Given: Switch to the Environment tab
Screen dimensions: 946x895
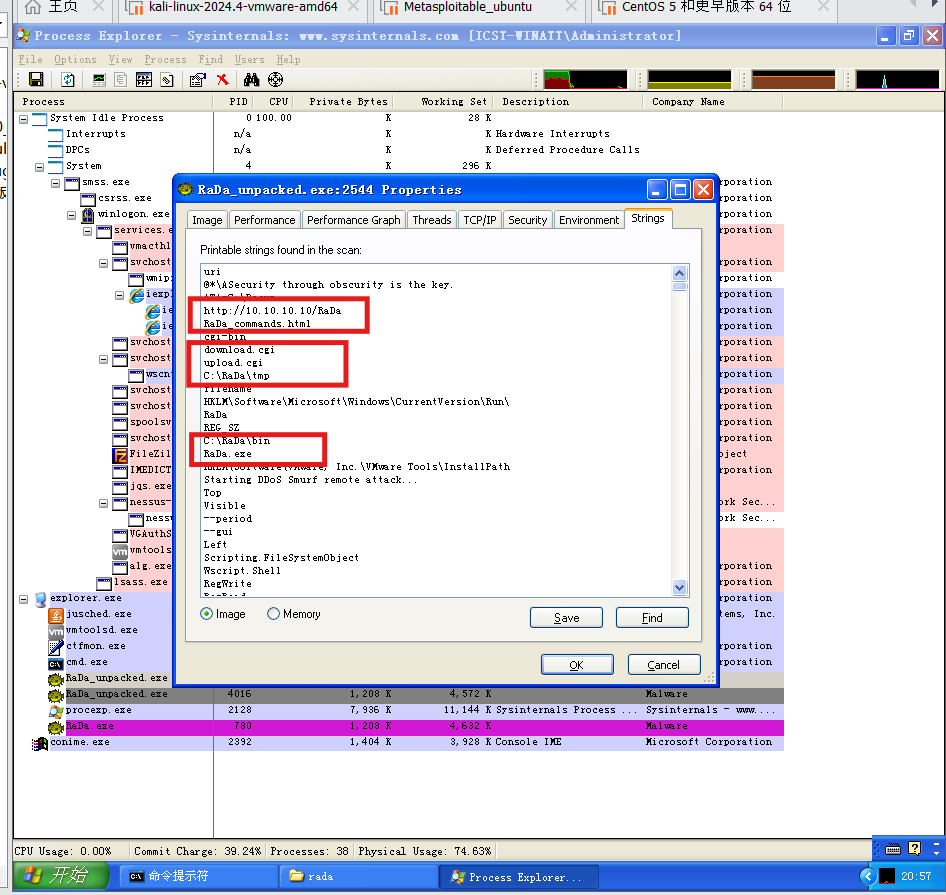Looking at the screenshot, I should click(589, 220).
